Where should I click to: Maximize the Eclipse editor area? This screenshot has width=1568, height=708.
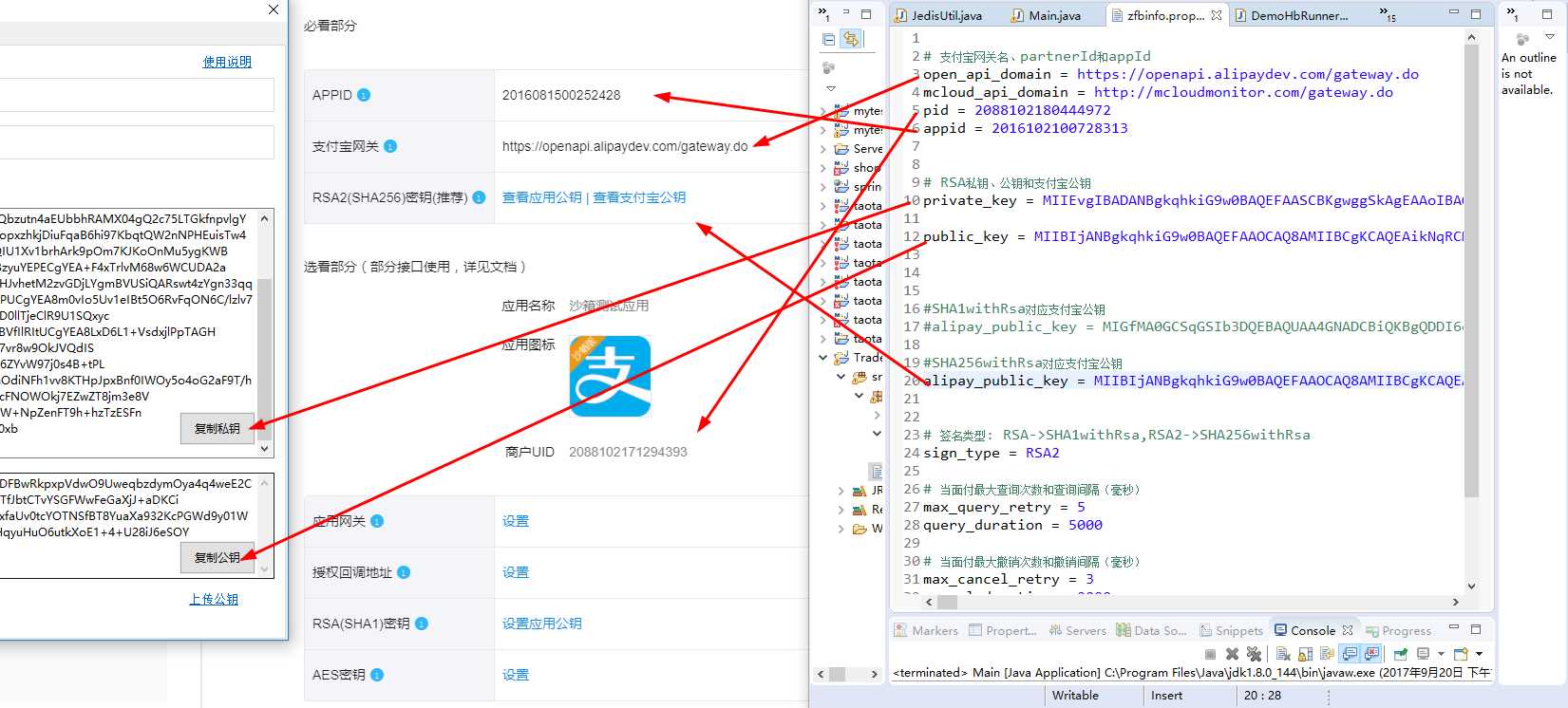[x=1476, y=13]
